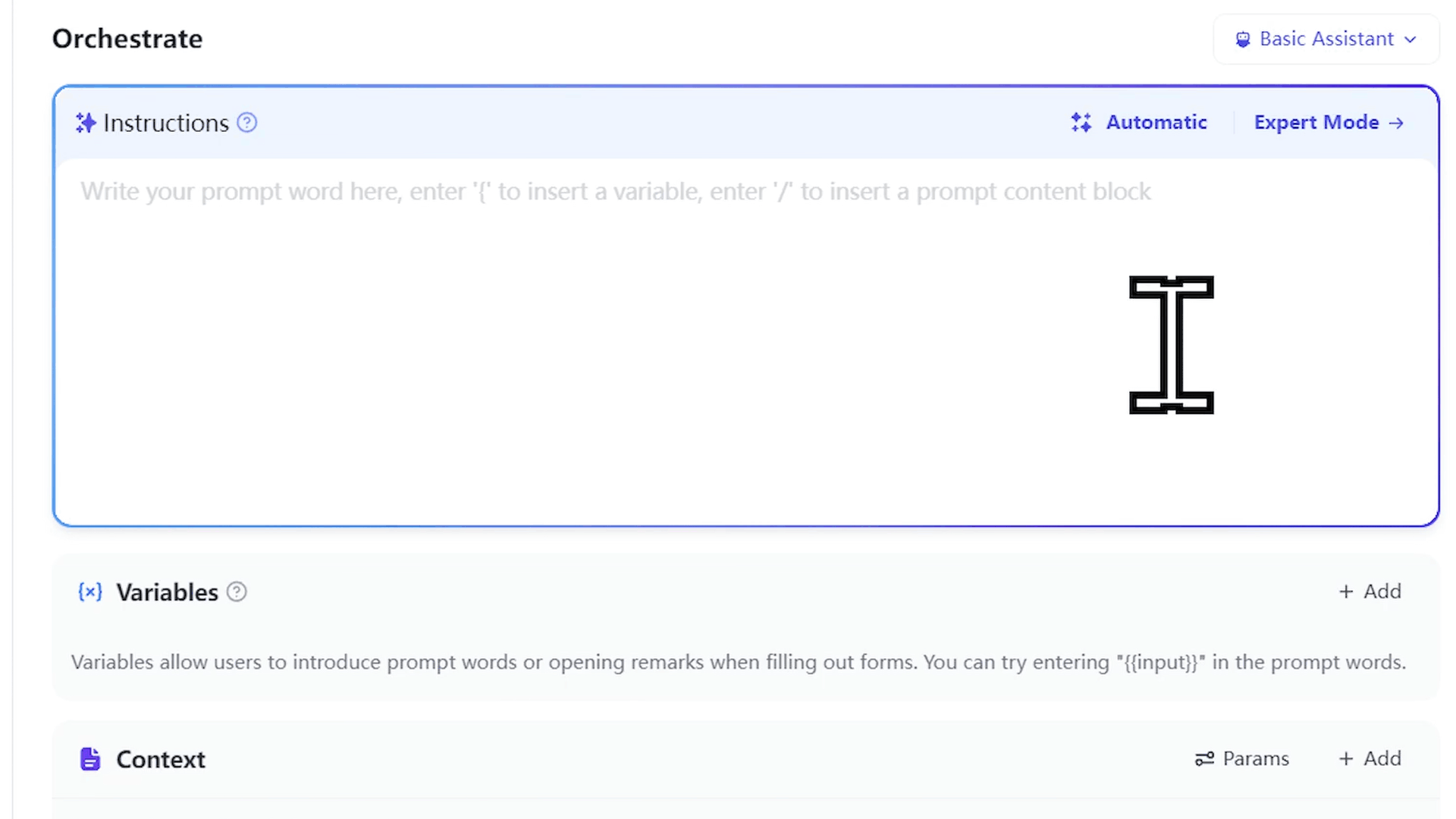Click the Automatic generate sparkles icon

[x=1081, y=123]
